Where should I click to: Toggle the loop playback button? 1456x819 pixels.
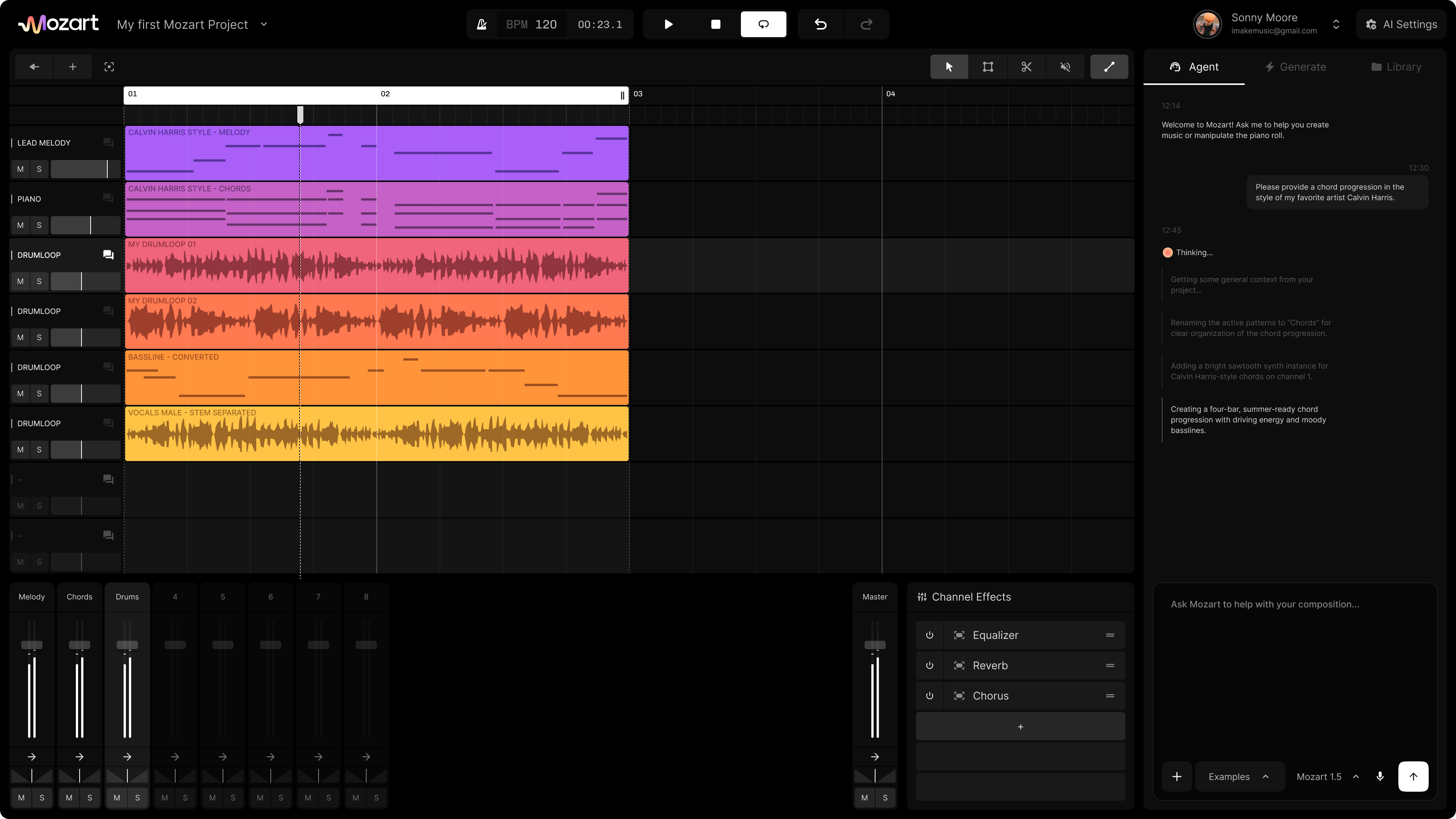(x=763, y=24)
